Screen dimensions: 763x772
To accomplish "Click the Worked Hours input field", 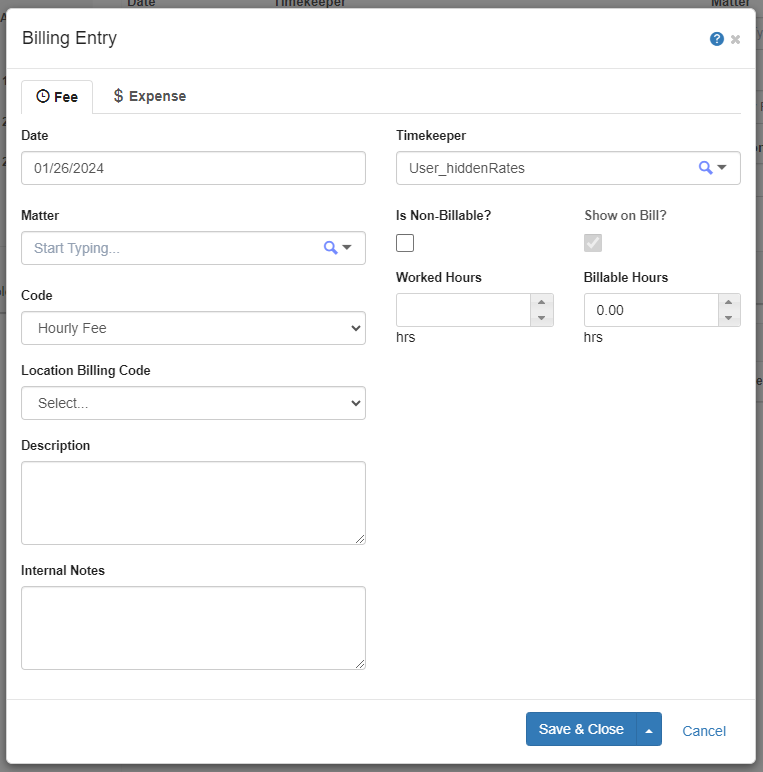I will pyautogui.click(x=463, y=310).
